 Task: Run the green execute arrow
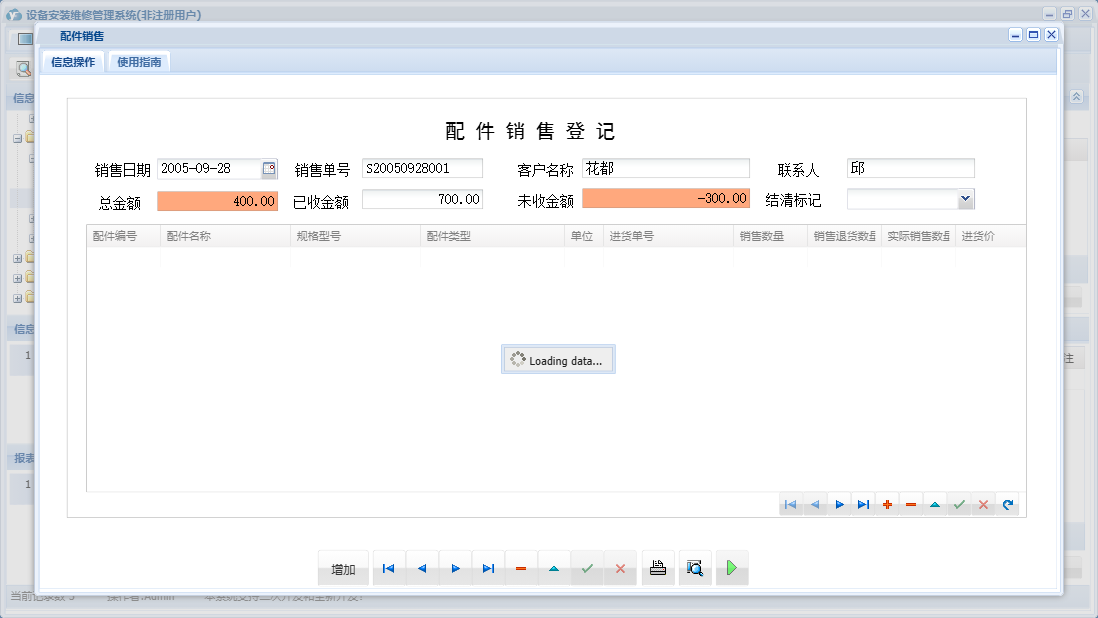(731, 567)
